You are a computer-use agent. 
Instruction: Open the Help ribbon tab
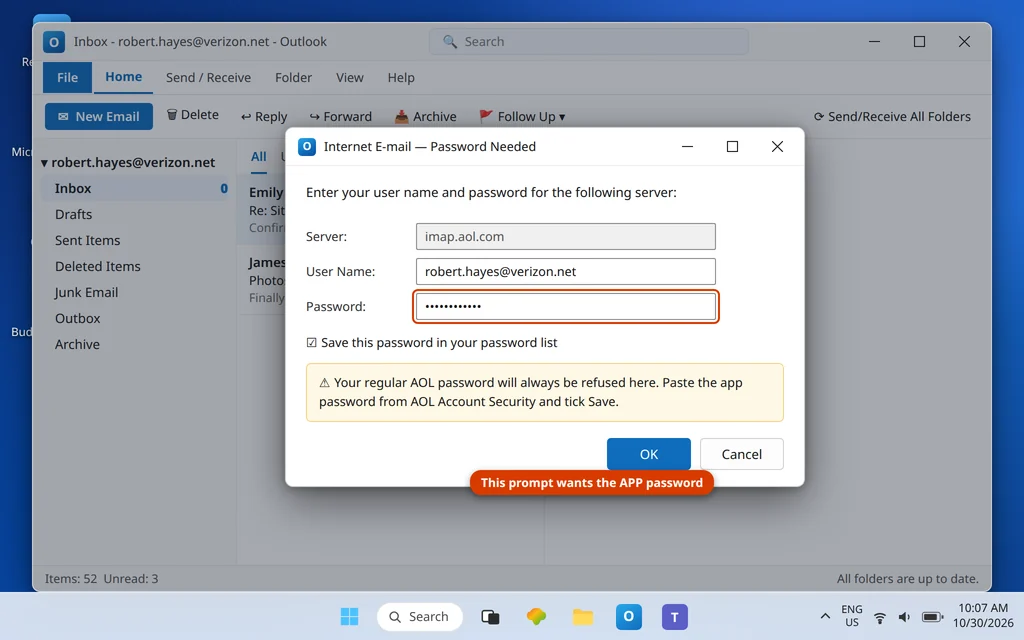(401, 78)
